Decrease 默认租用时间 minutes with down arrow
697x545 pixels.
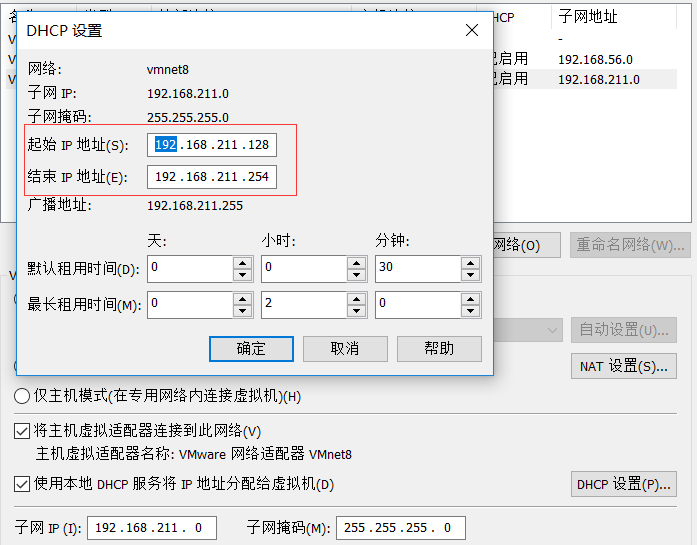pos(471,275)
